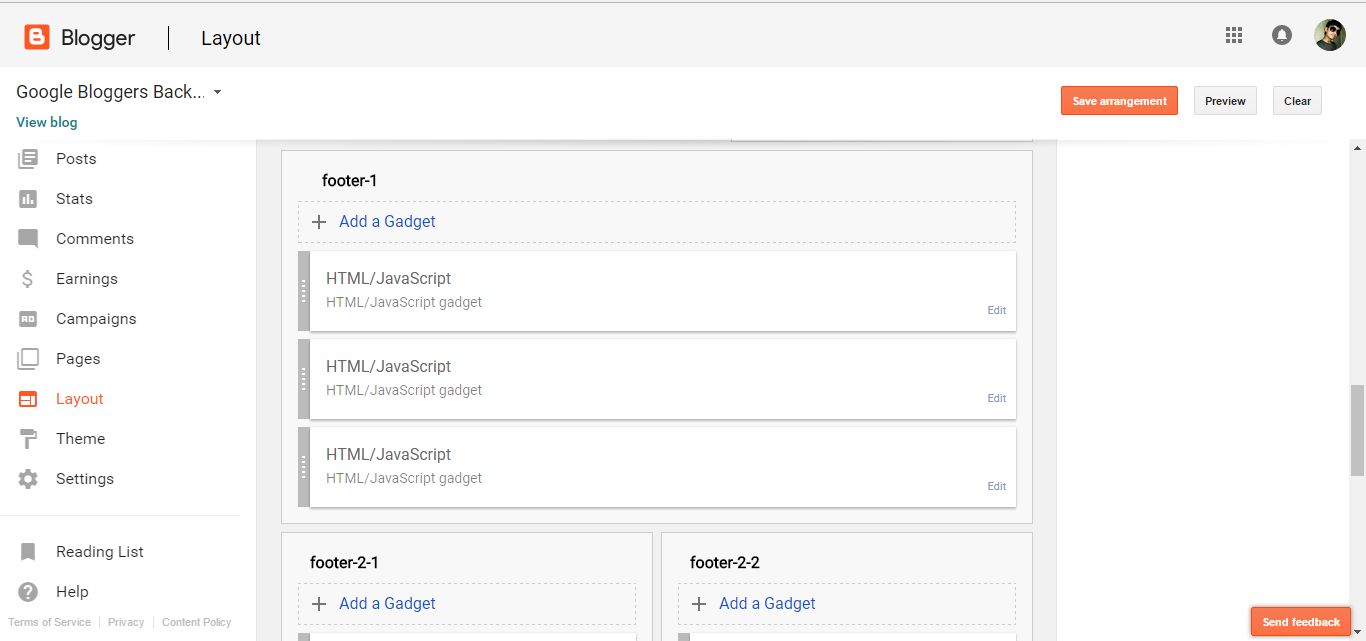
Task: Open the account profile picture
Action: (1329, 36)
